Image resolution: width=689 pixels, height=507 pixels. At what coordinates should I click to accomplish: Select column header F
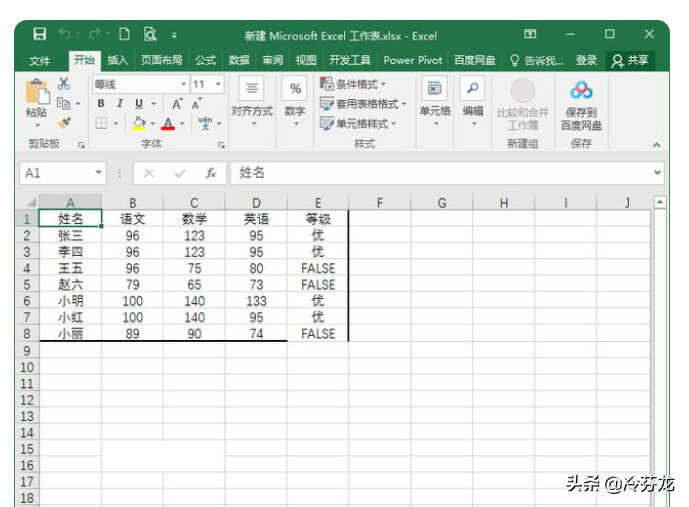point(380,203)
